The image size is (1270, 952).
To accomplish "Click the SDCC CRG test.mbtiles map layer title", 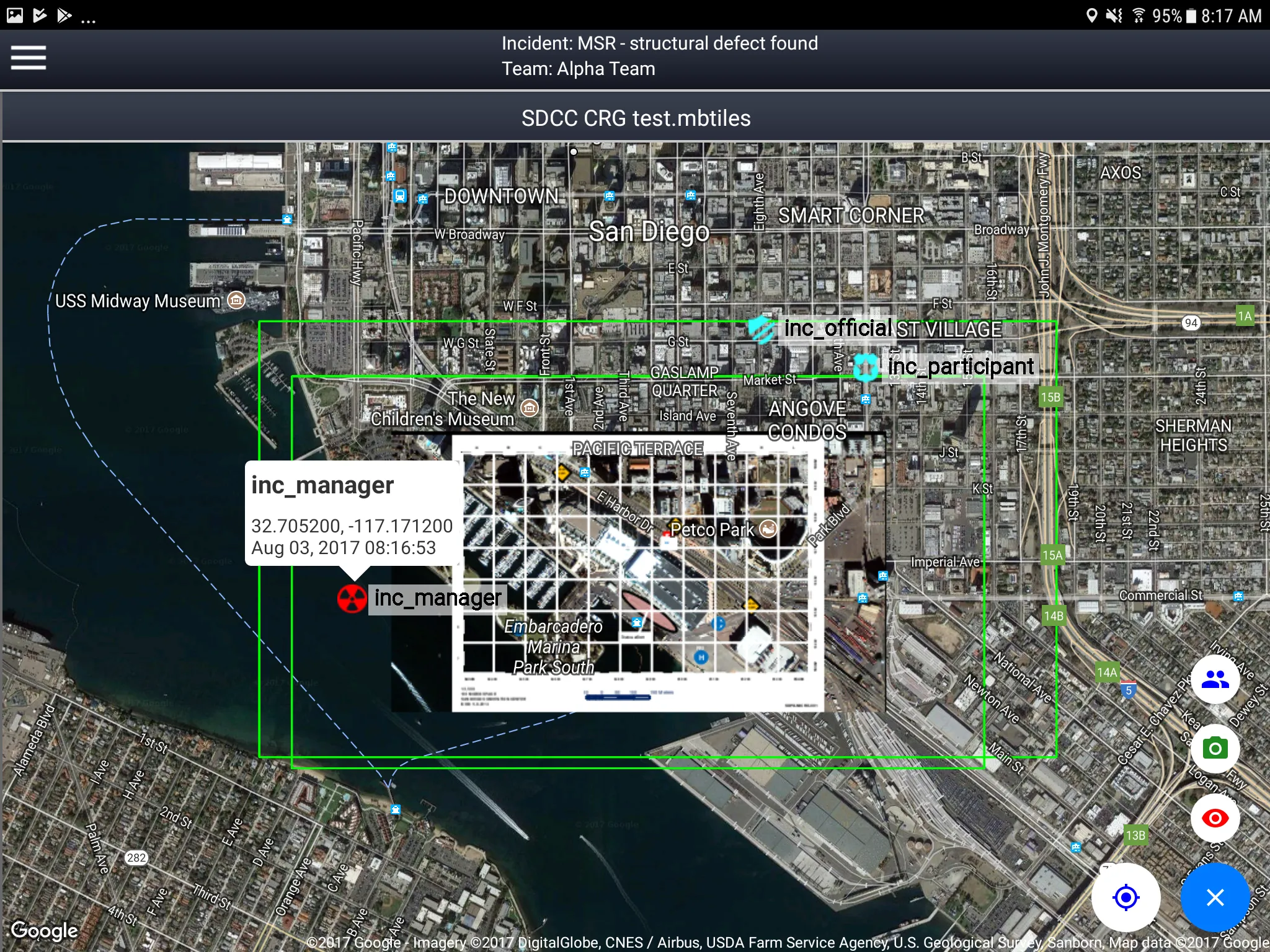I will point(635,119).
